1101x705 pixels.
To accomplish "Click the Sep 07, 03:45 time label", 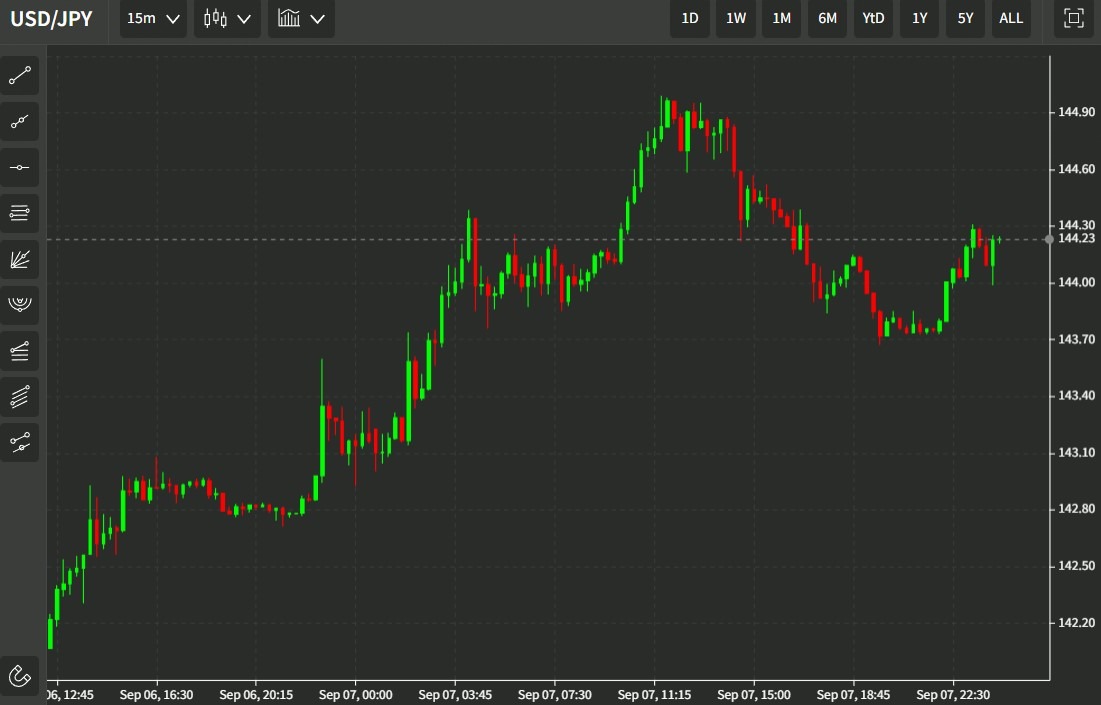I will (x=455, y=694).
